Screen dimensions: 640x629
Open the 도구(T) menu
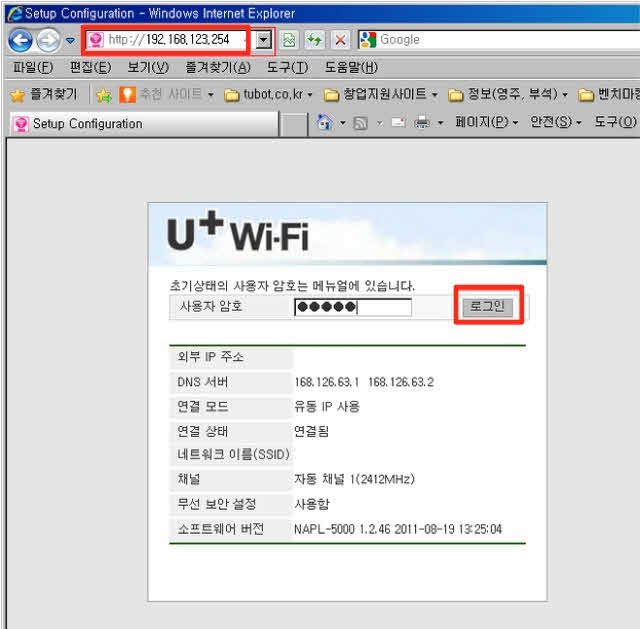(287, 67)
